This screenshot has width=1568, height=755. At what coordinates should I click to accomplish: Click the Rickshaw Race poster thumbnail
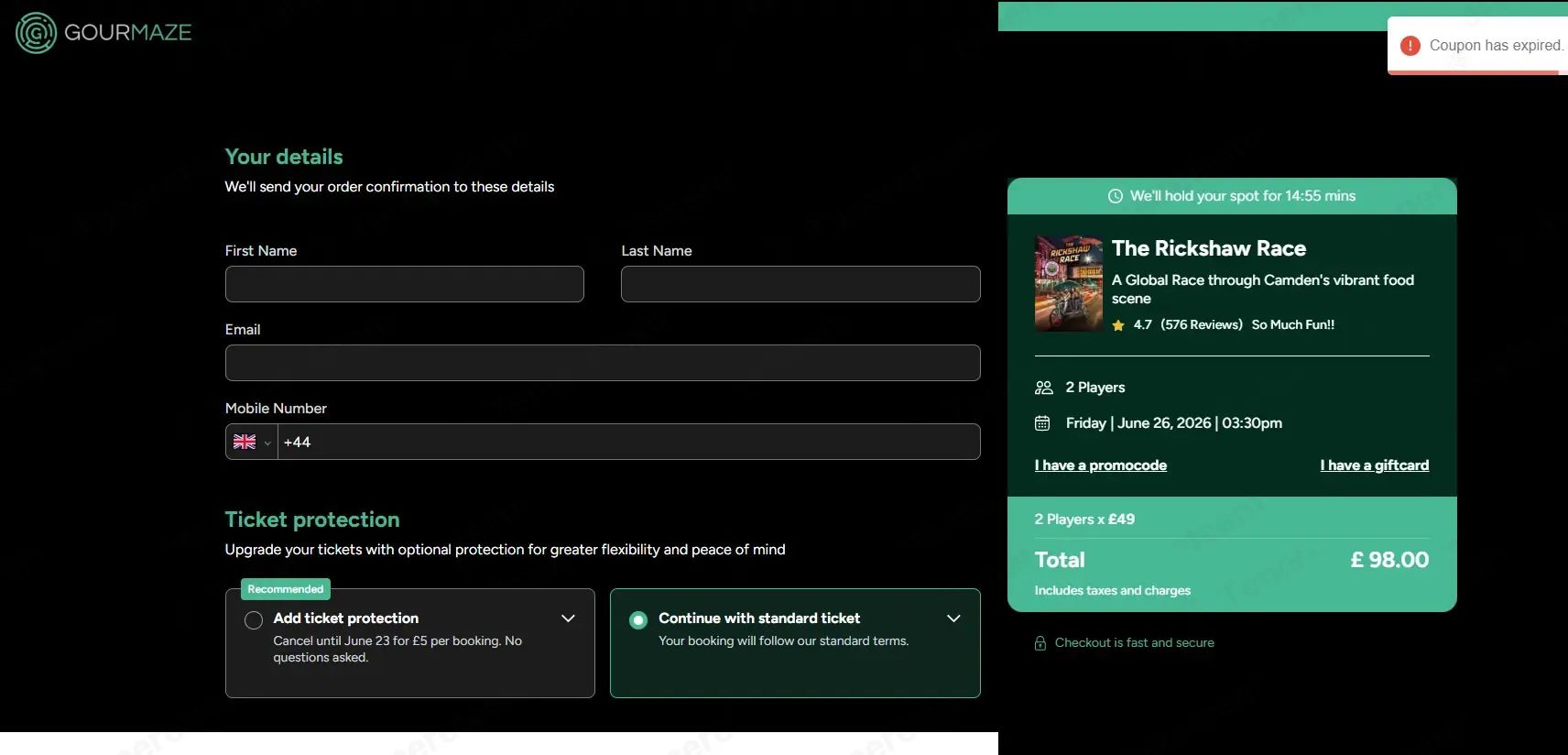click(1069, 283)
